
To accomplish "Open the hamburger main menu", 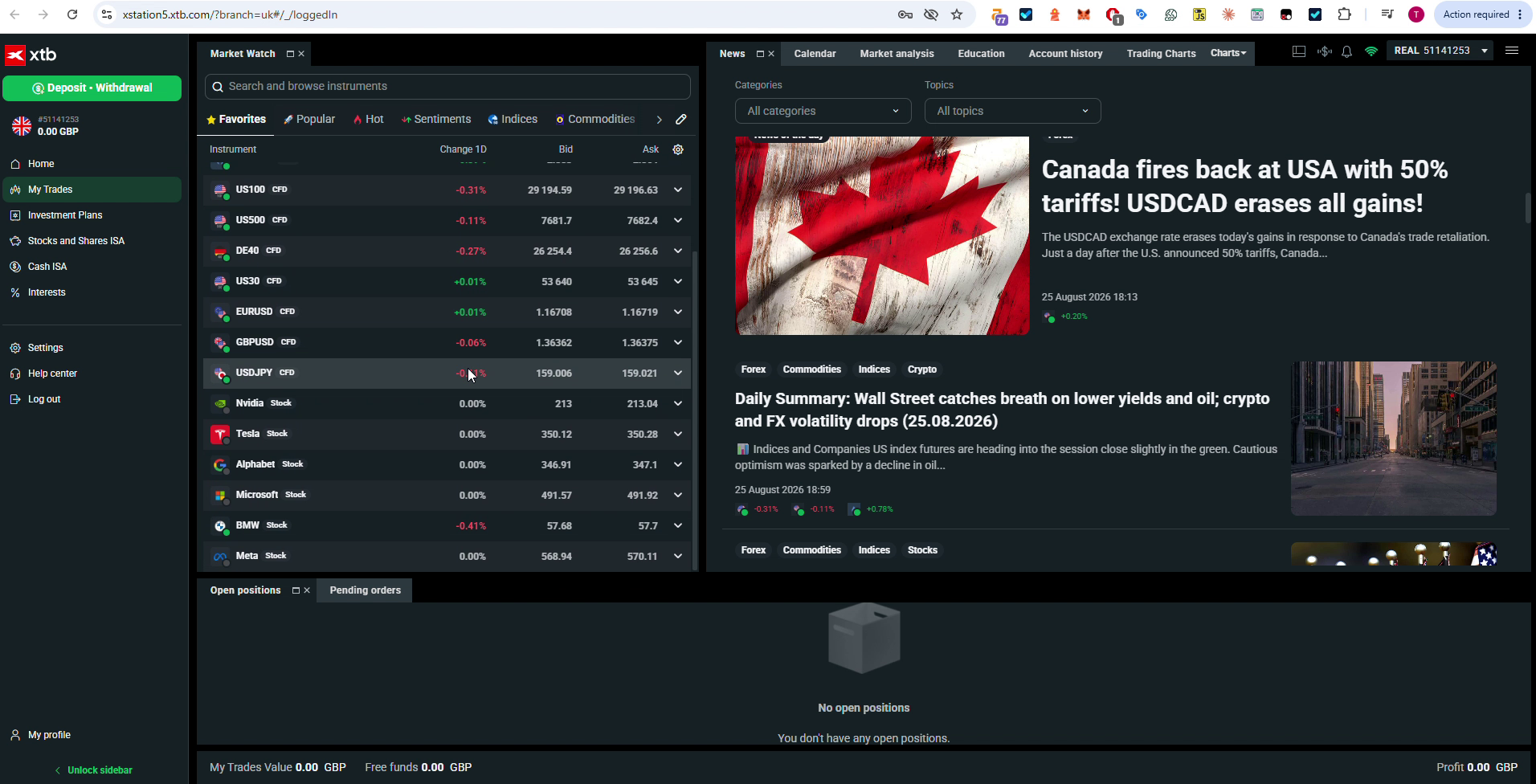I will click(x=1511, y=51).
